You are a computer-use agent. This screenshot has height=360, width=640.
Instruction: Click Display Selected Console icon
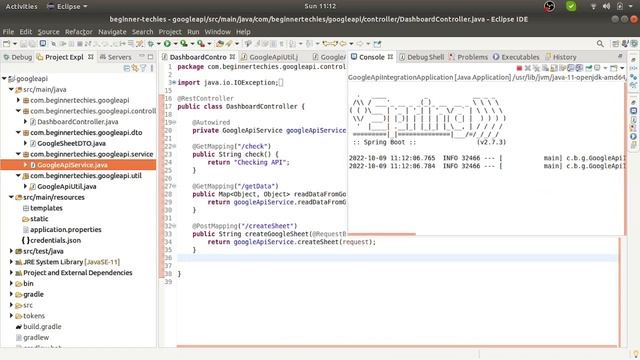(x=597, y=68)
